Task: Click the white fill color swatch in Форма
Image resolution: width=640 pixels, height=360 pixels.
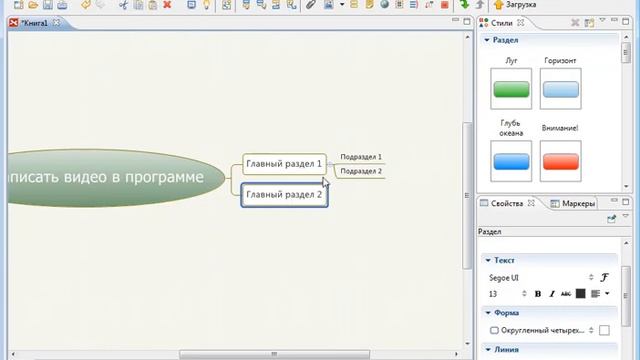Action: (x=604, y=330)
